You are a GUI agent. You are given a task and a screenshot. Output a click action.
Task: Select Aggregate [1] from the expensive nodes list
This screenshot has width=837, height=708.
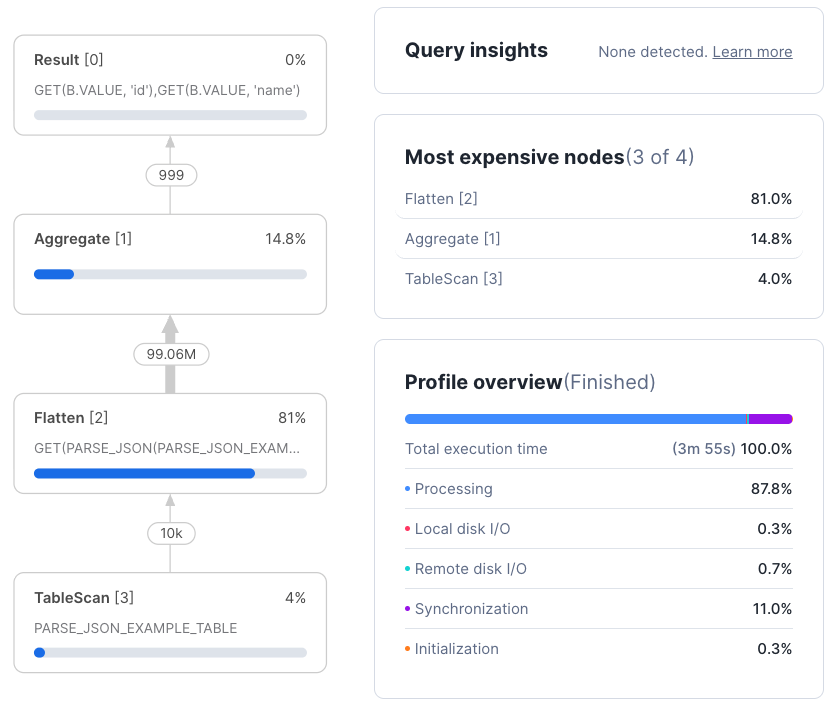(448, 239)
